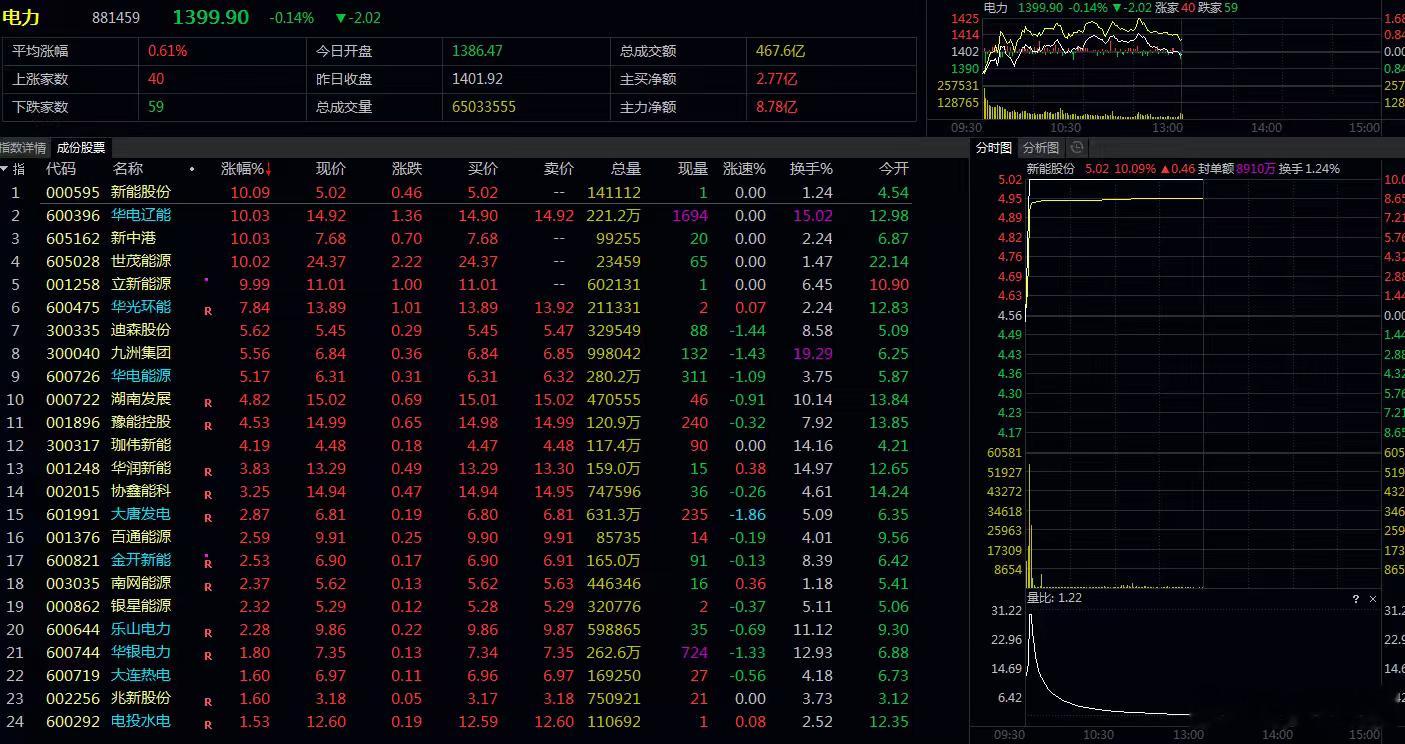Click the R marker on 大唐发电 row
Viewport: 1405px width, 744px height.
pos(208,518)
